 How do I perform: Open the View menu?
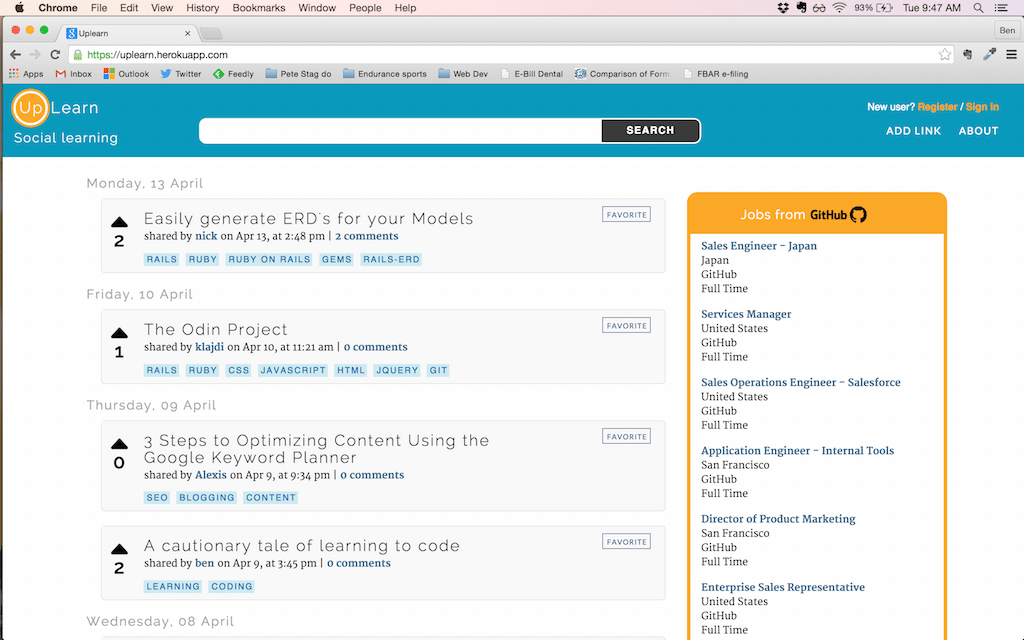pyautogui.click(x=162, y=8)
